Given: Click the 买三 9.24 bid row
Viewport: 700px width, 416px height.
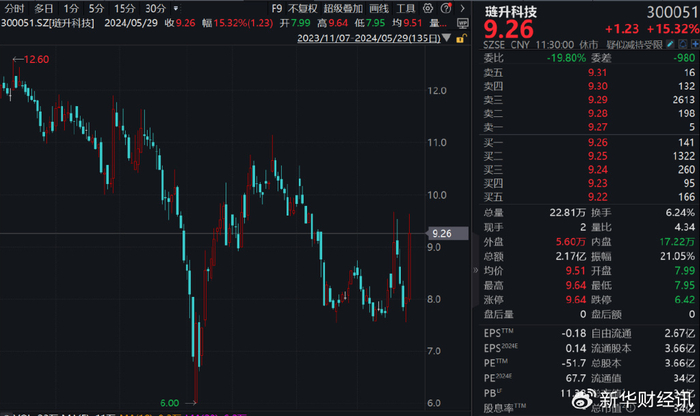Looking at the screenshot, I should tap(589, 170).
